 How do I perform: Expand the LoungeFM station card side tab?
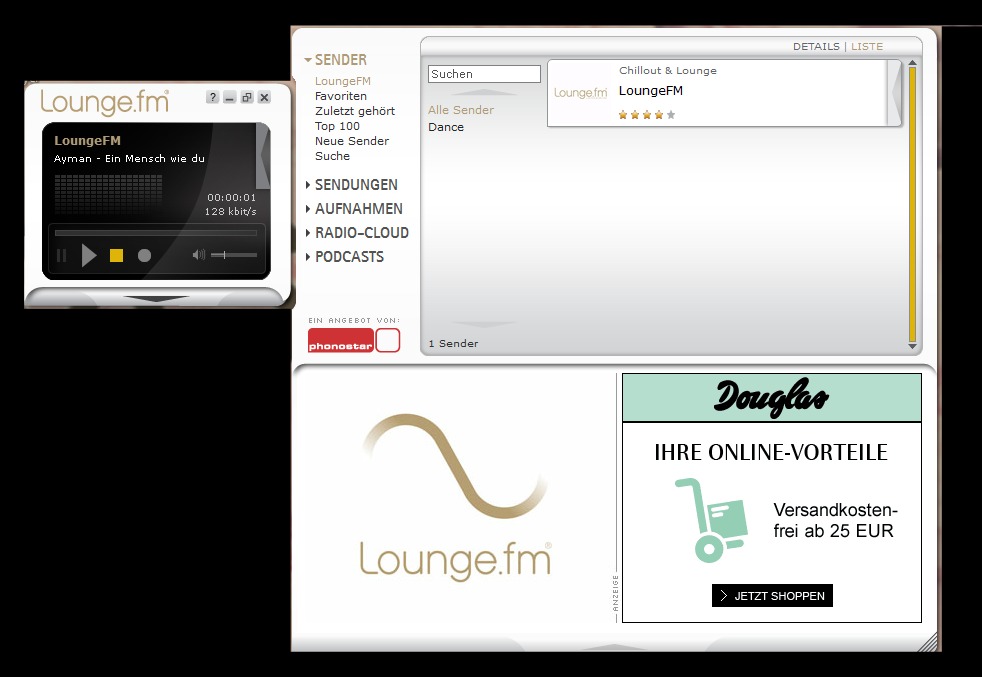[896, 93]
